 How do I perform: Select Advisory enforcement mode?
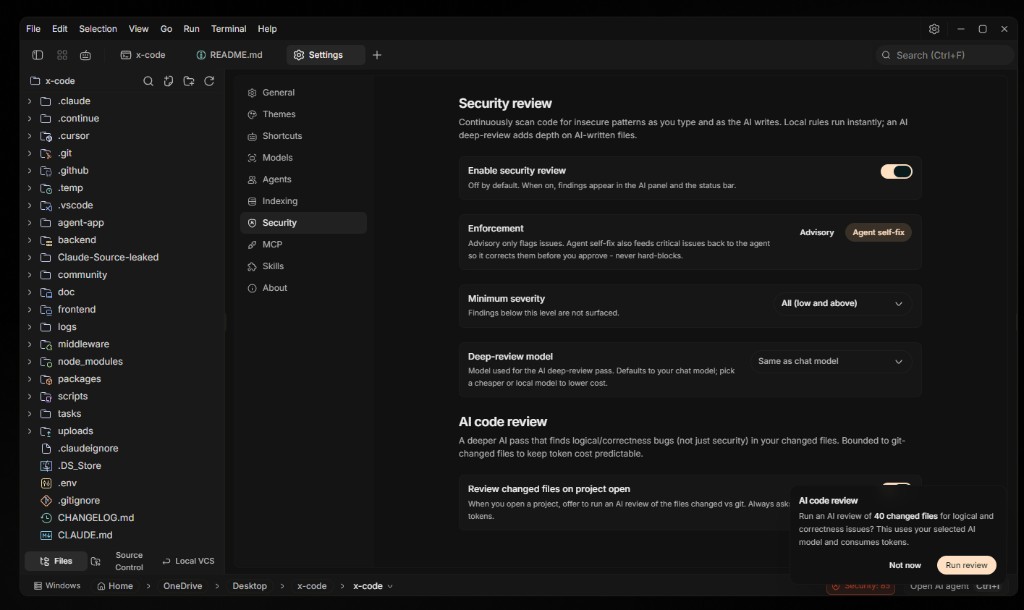coord(816,233)
